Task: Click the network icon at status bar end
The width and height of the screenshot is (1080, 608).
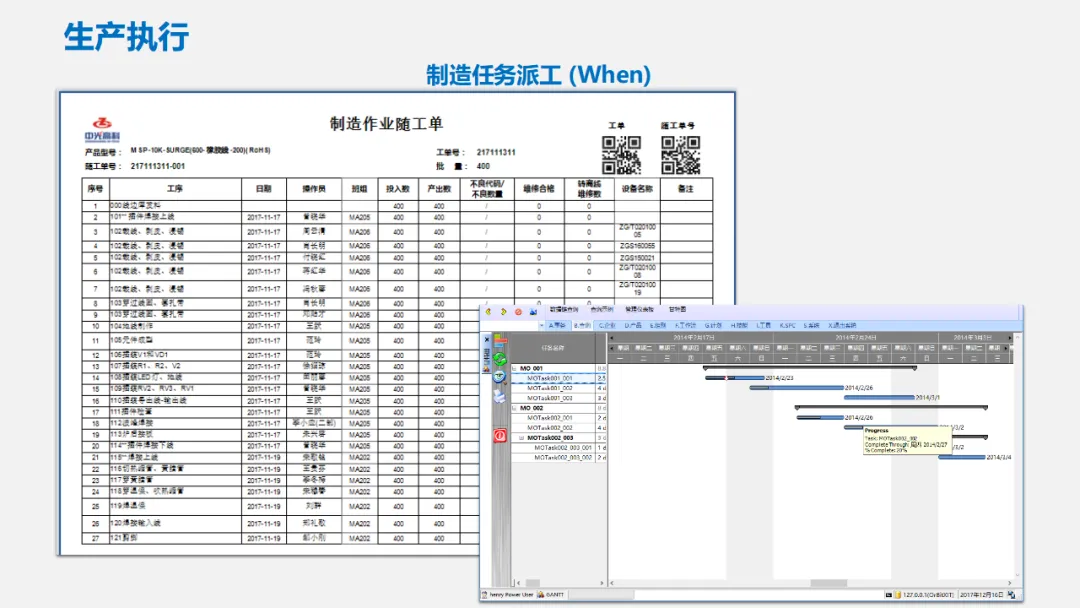Action: click(x=1011, y=595)
